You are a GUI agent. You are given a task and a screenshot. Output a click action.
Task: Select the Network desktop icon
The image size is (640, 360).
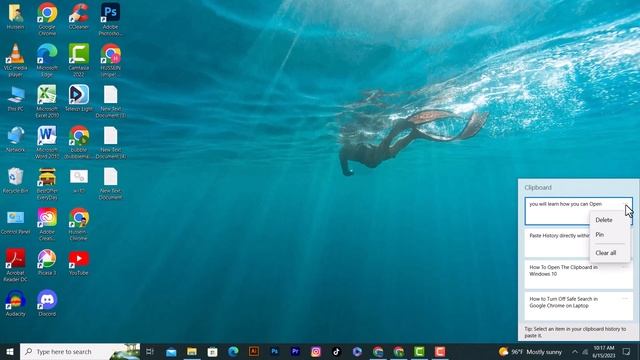tap(16, 140)
